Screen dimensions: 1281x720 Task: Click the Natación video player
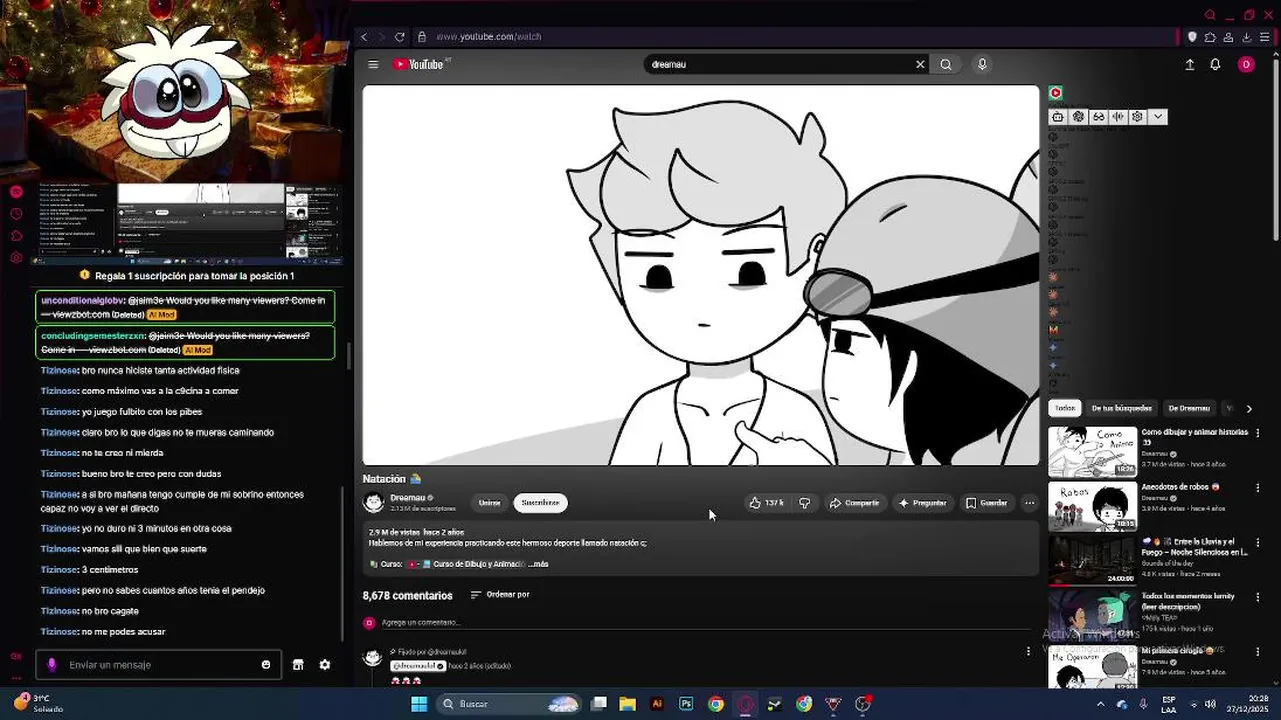(x=701, y=275)
